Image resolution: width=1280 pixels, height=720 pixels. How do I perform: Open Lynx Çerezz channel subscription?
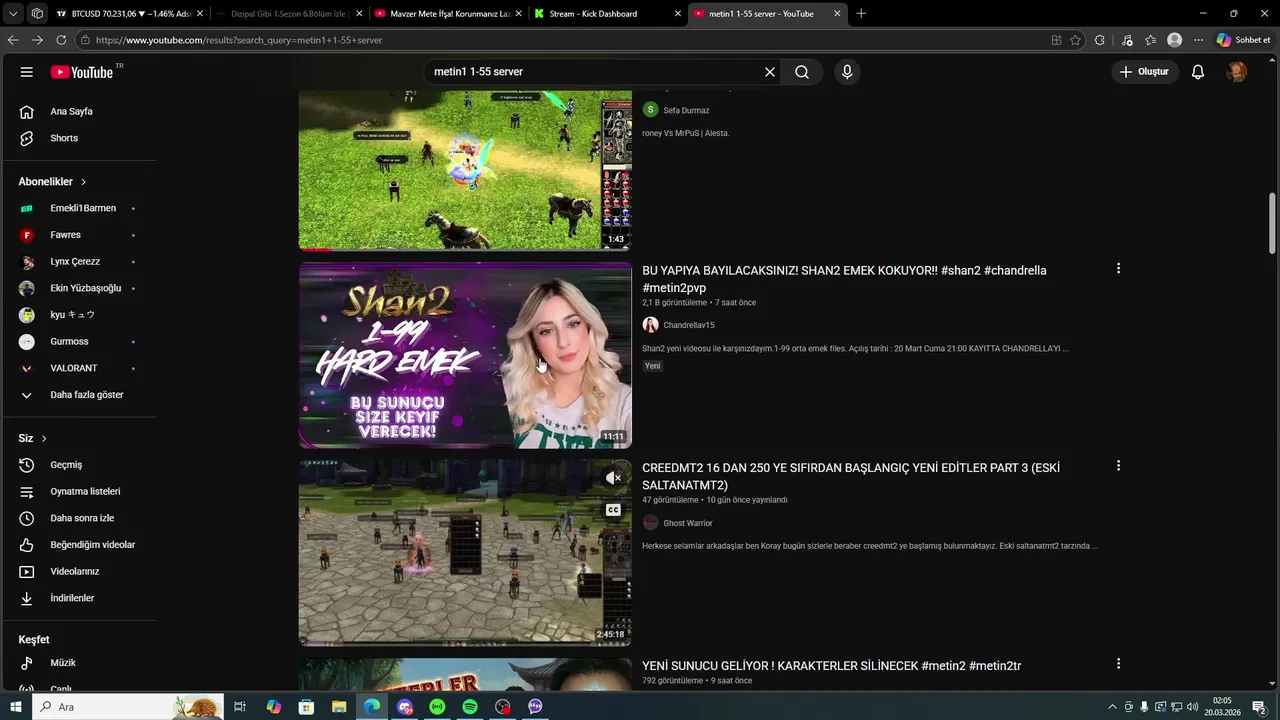[78, 261]
